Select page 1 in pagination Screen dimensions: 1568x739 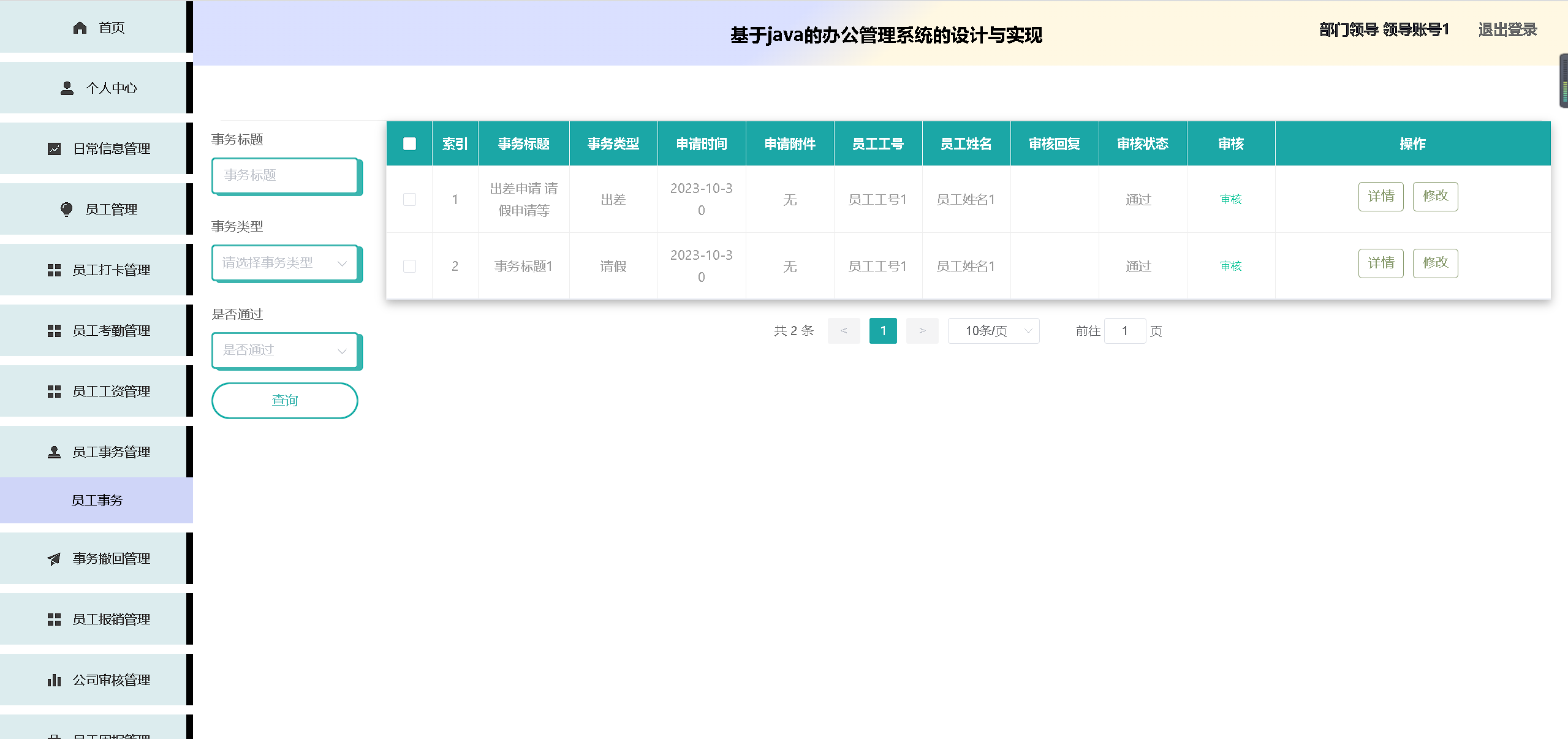click(883, 331)
